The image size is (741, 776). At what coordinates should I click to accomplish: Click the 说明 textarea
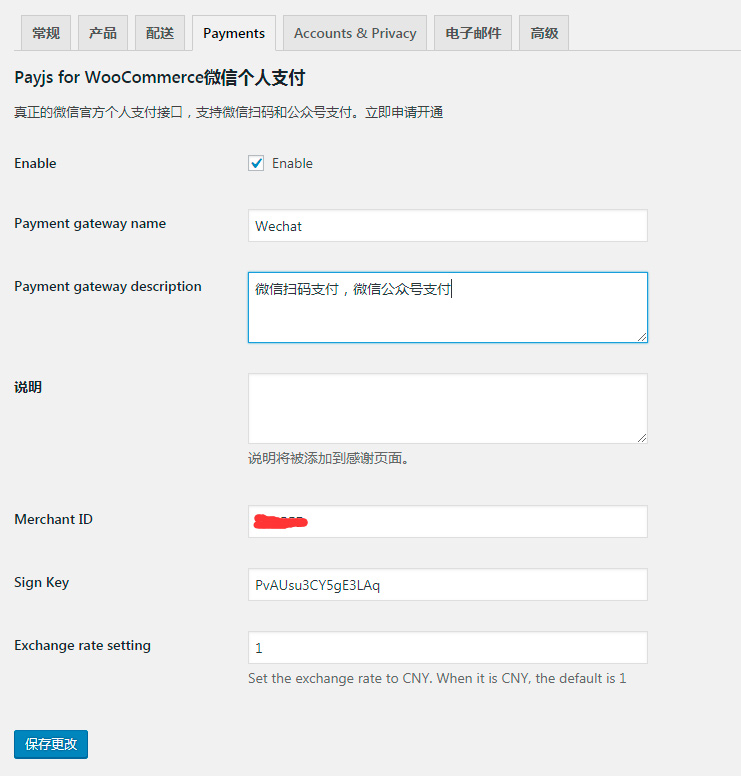(x=447, y=409)
